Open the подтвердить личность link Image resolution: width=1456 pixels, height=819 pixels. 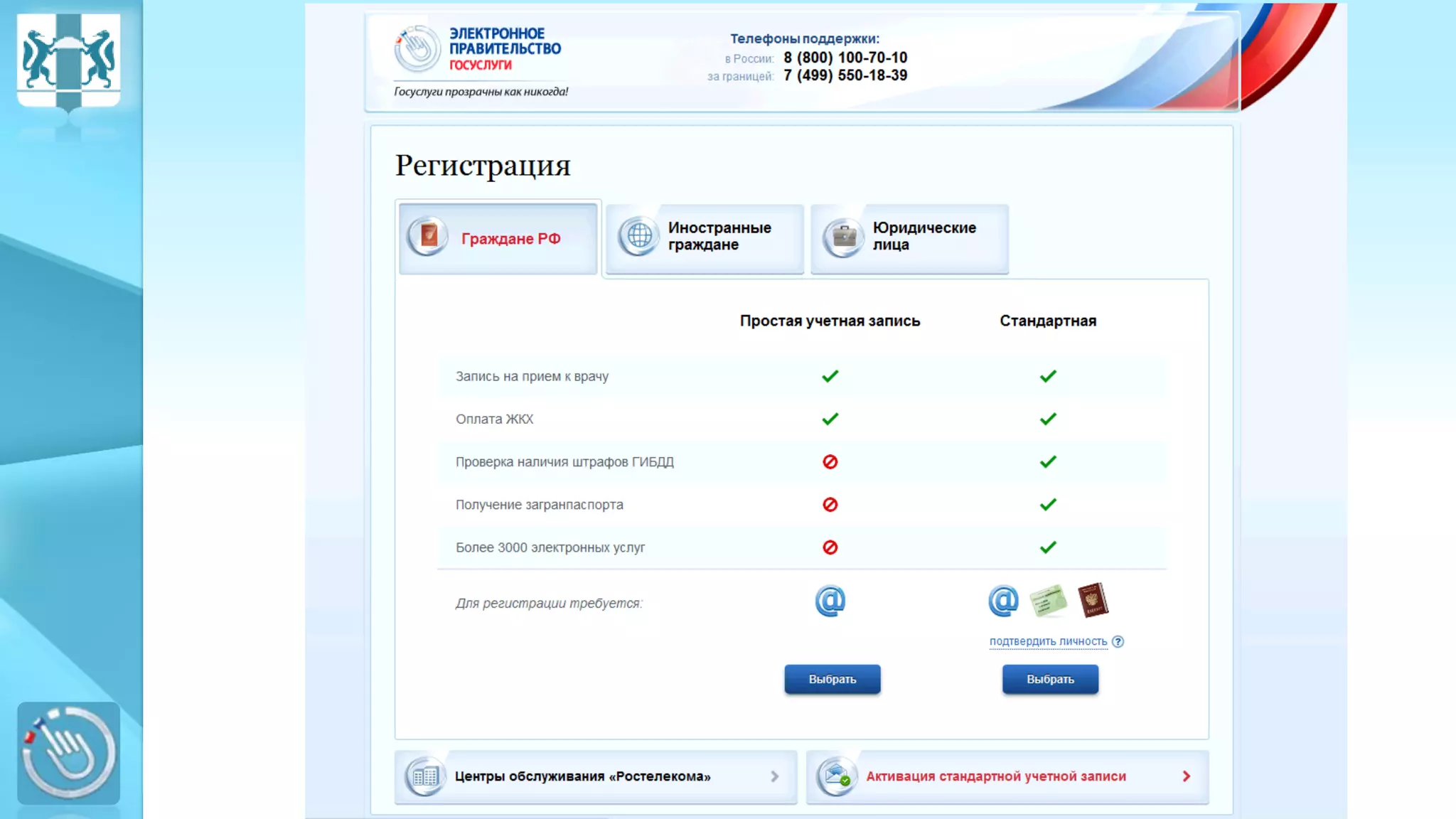[x=1048, y=641]
